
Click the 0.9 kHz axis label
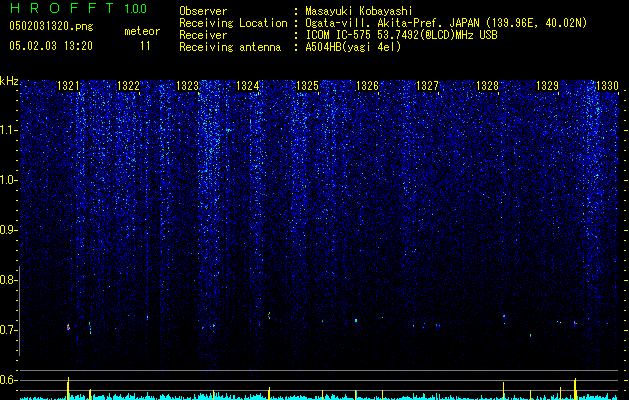point(9,230)
